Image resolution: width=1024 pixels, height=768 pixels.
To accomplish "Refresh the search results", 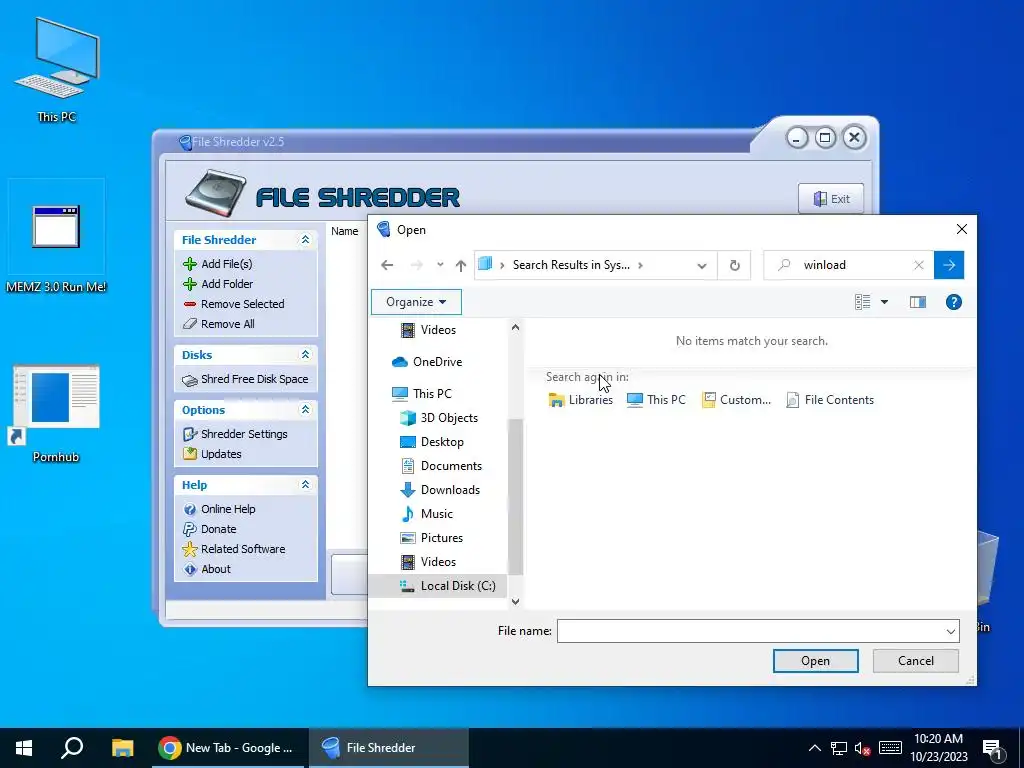I will click(x=735, y=265).
